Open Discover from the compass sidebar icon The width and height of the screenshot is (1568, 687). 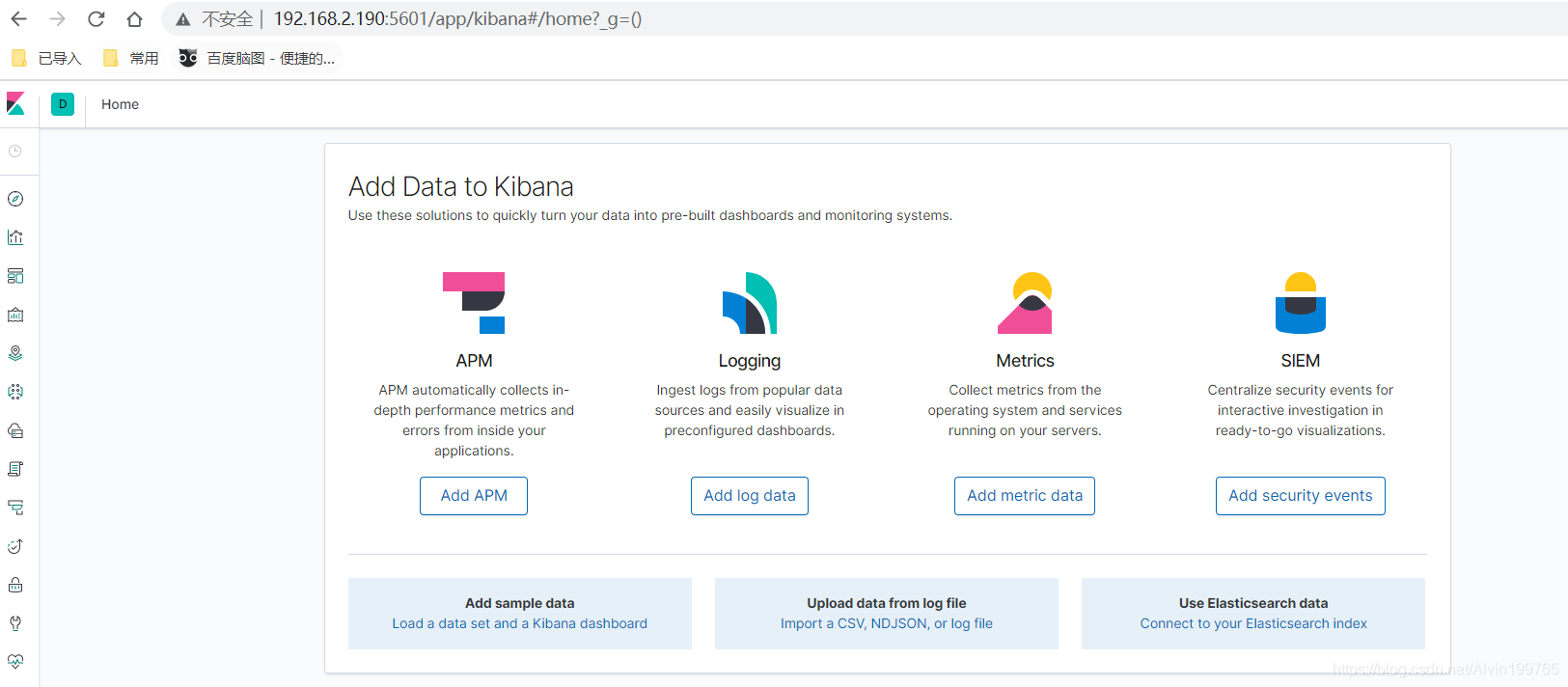click(x=15, y=199)
